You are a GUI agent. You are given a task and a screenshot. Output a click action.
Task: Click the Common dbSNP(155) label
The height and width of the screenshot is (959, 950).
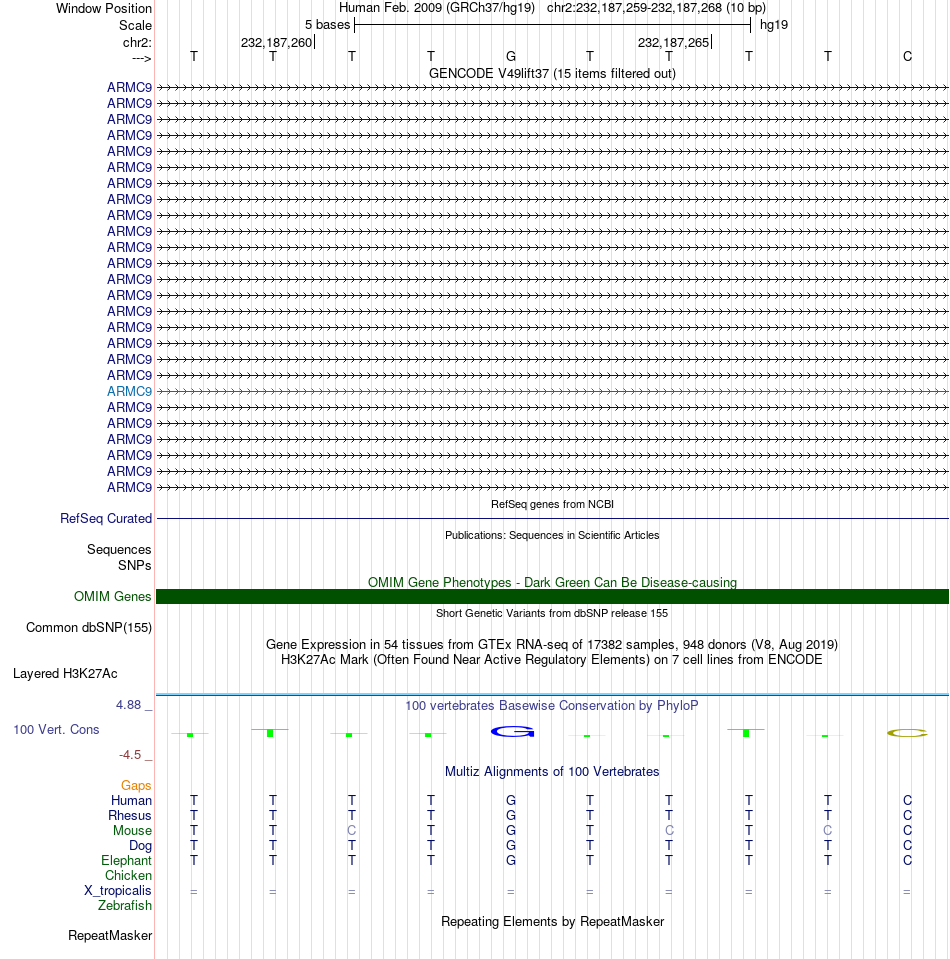pyautogui.click(x=89, y=628)
